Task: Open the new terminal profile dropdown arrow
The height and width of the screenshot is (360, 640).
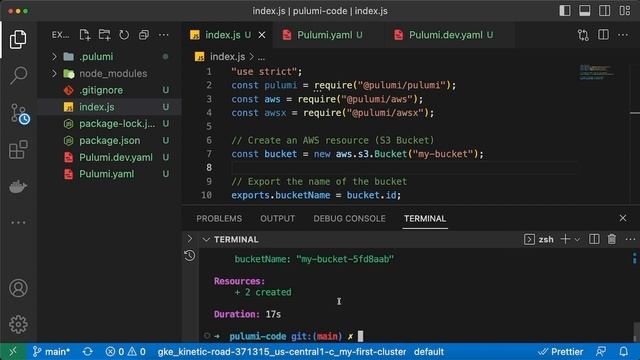Action: point(577,240)
